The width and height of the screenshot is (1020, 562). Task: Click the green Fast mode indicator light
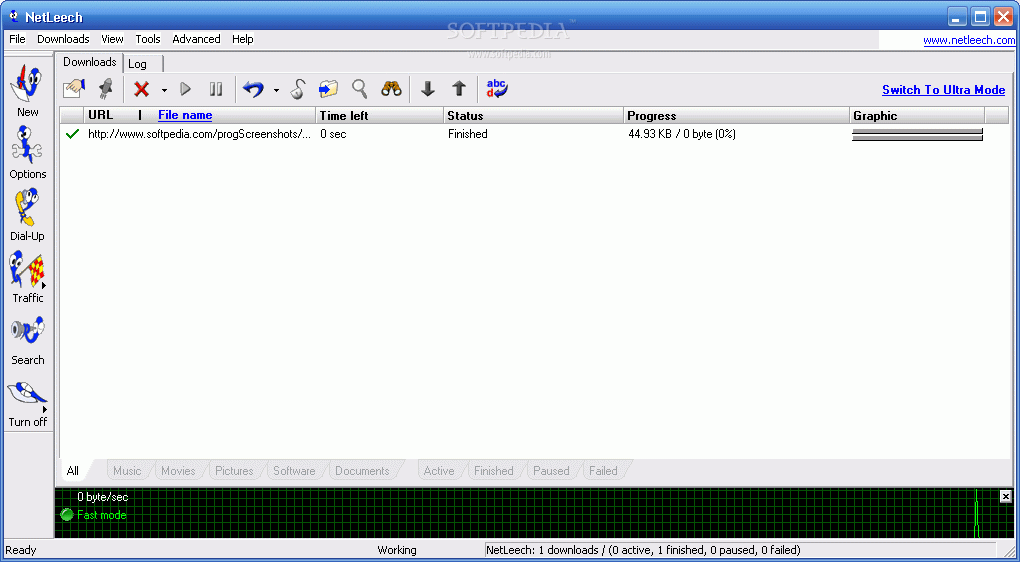click(x=66, y=515)
